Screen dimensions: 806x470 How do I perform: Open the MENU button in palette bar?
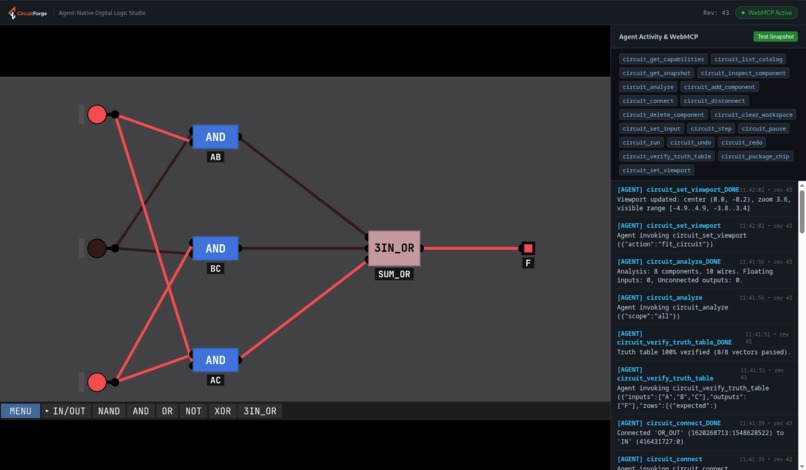pyautogui.click(x=21, y=411)
